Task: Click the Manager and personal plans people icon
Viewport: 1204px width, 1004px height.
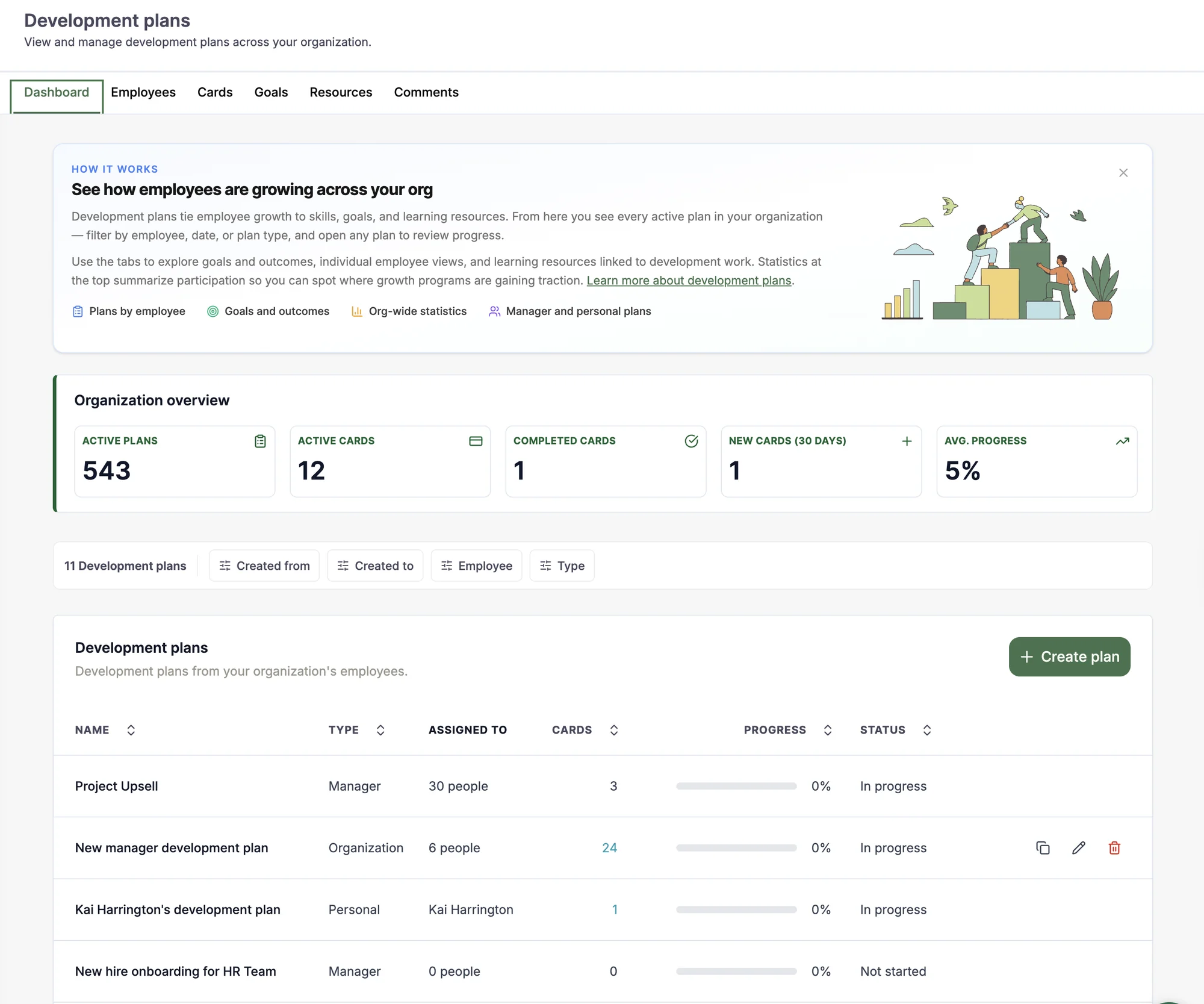Action: 494,311
